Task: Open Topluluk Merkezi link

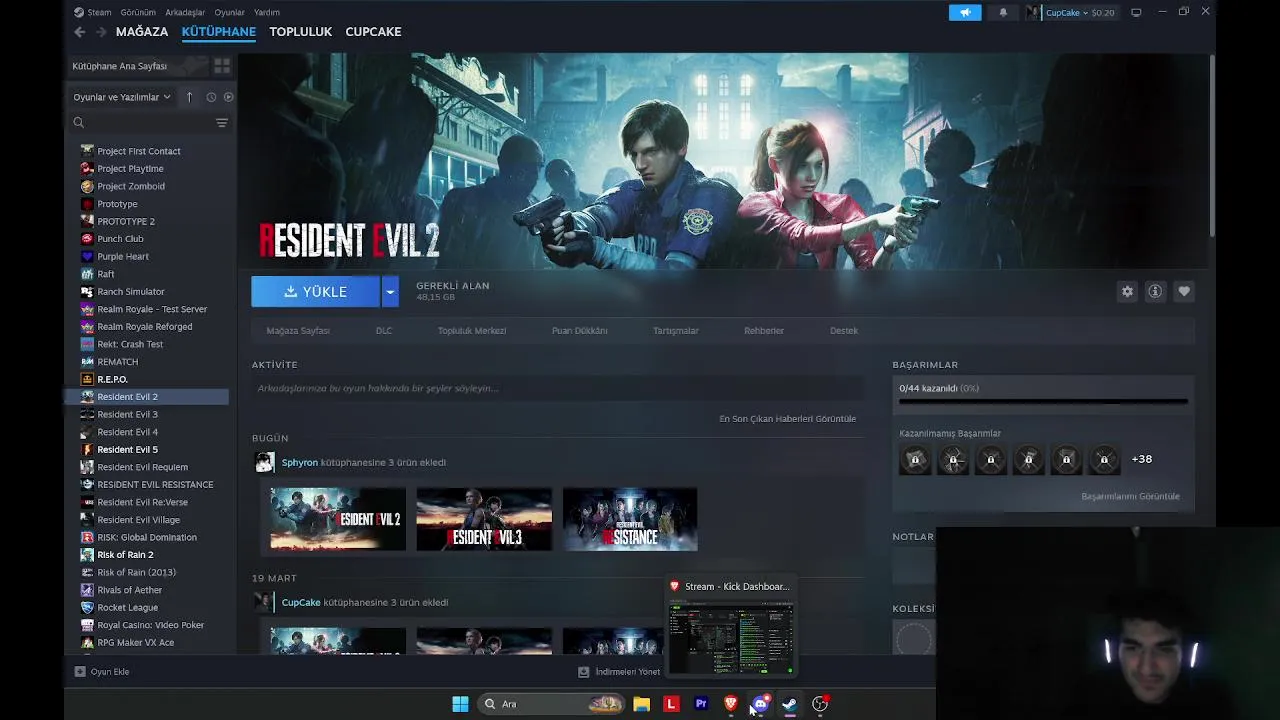Action: point(472,331)
